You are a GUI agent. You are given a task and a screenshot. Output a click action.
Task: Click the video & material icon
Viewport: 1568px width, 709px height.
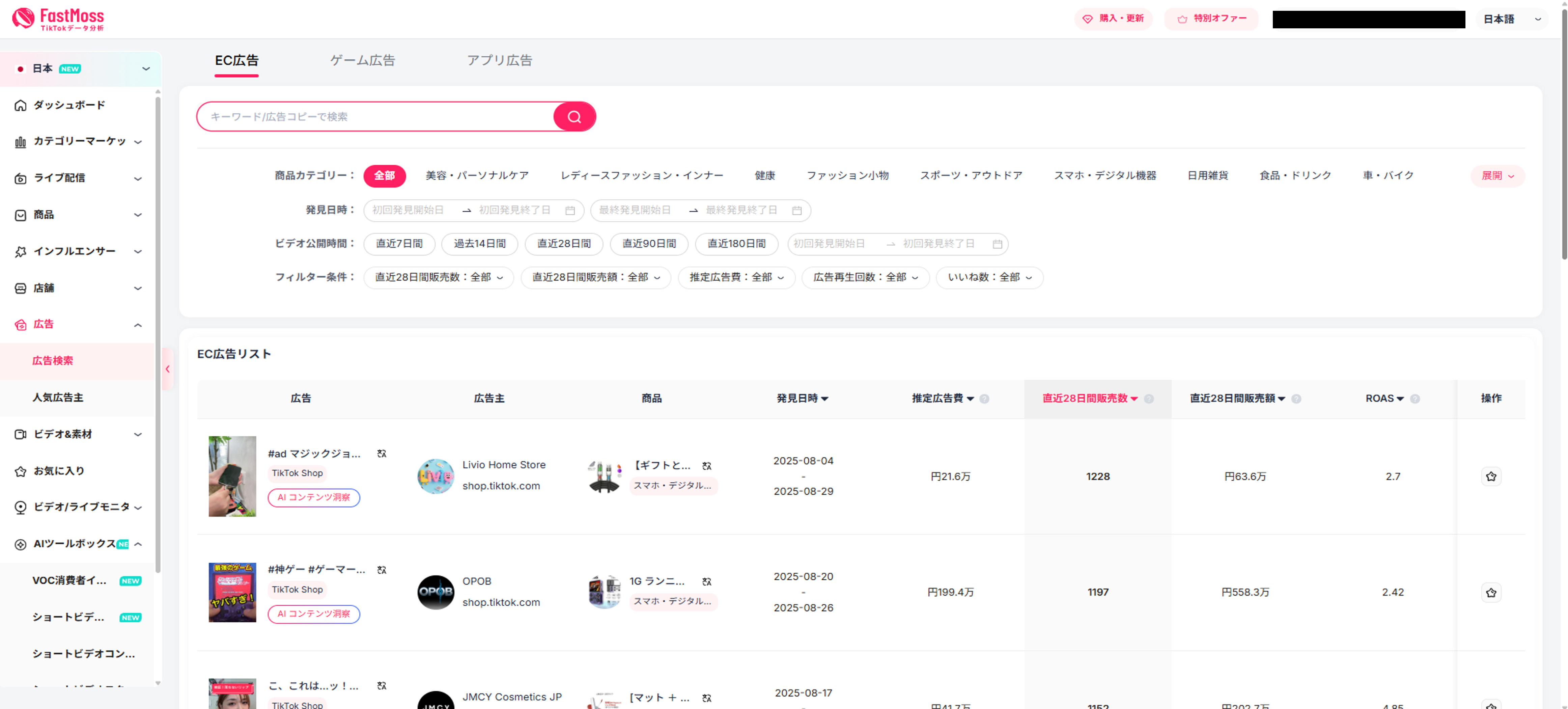(21, 434)
